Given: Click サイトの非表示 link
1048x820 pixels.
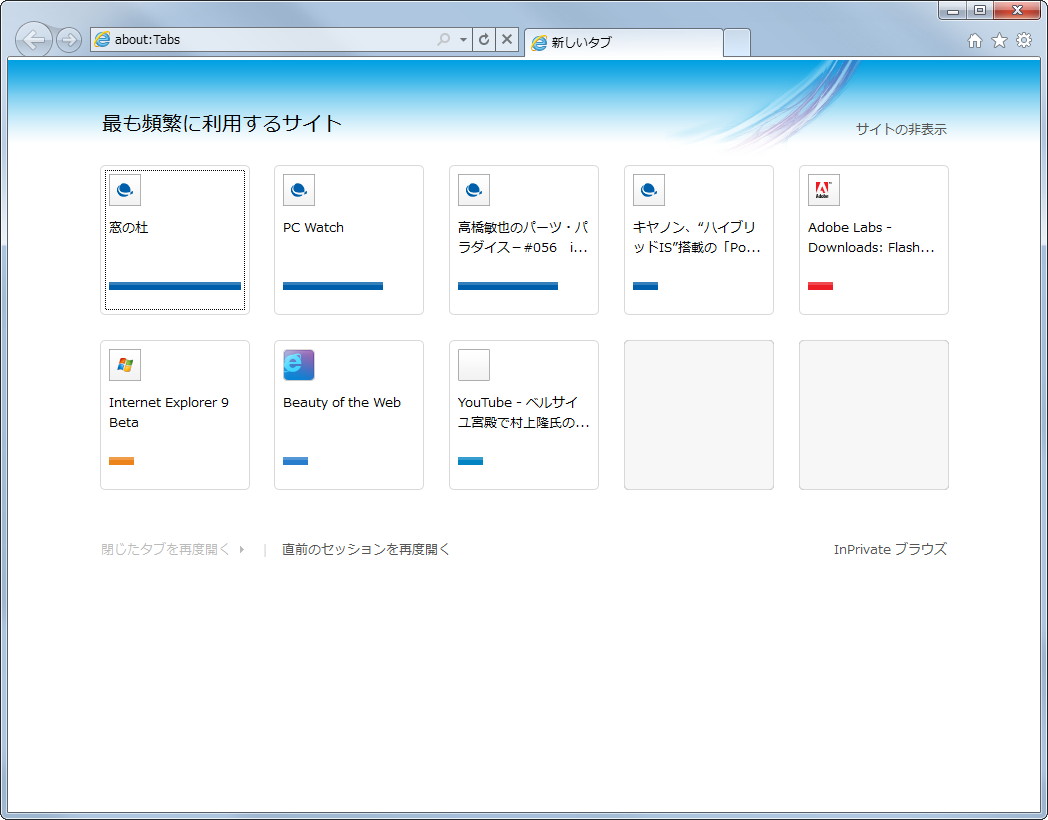Looking at the screenshot, I should [901, 129].
